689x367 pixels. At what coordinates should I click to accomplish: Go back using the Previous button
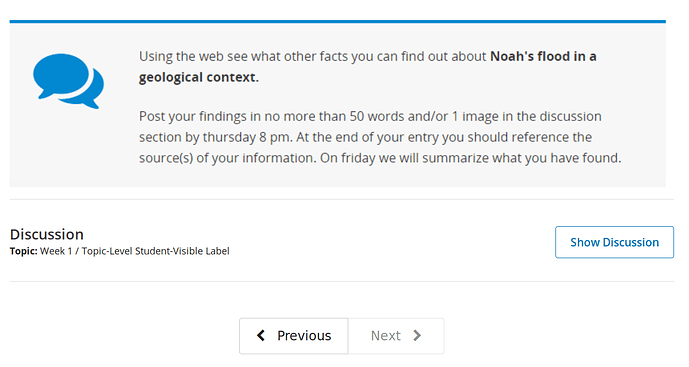click(294, 336)
